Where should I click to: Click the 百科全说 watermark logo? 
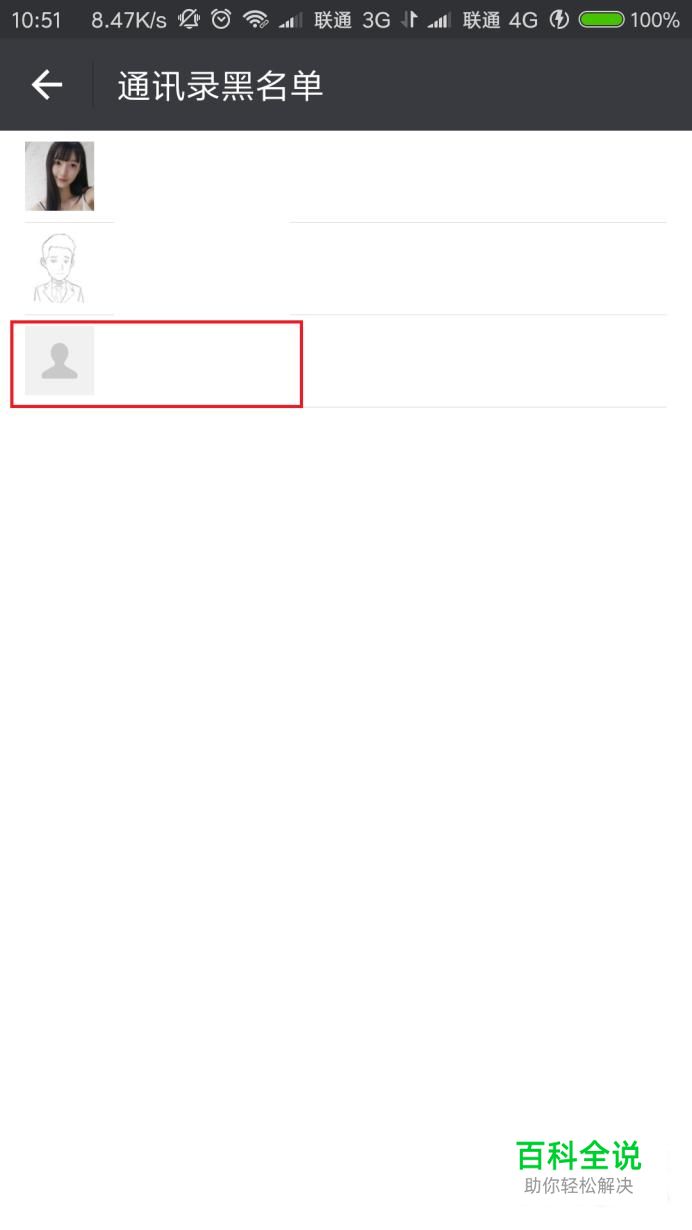[x=579, y=1156]
